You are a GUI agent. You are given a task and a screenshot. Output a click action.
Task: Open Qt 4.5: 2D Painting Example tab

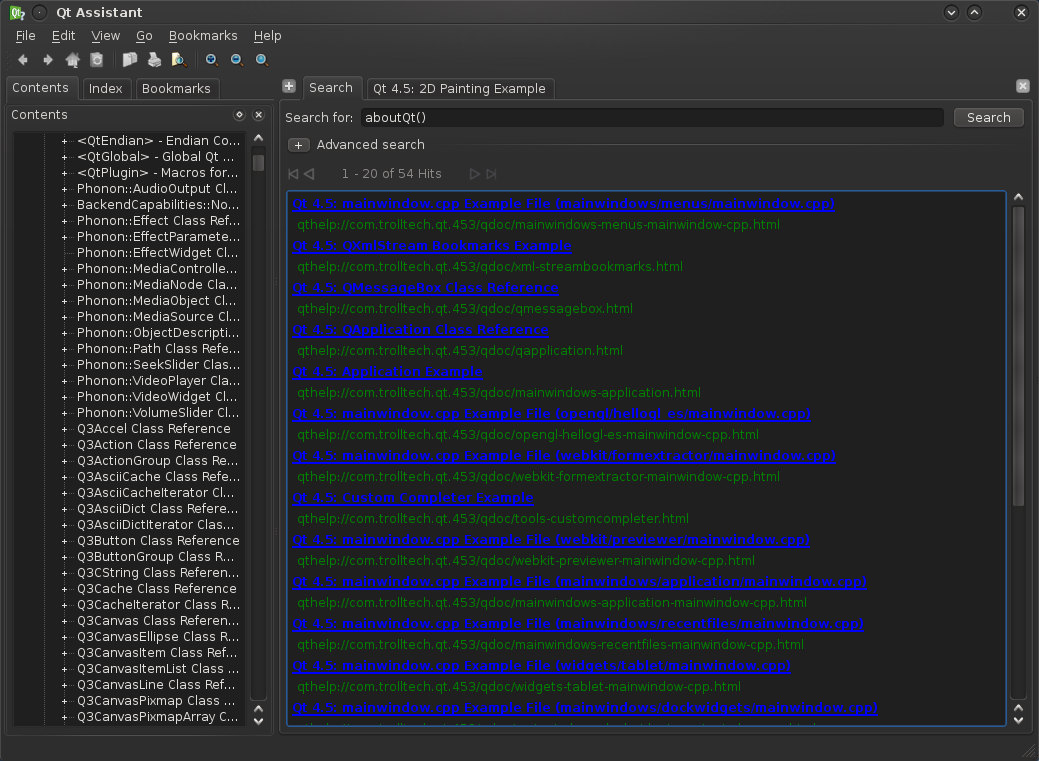click(x=459, y=89)
